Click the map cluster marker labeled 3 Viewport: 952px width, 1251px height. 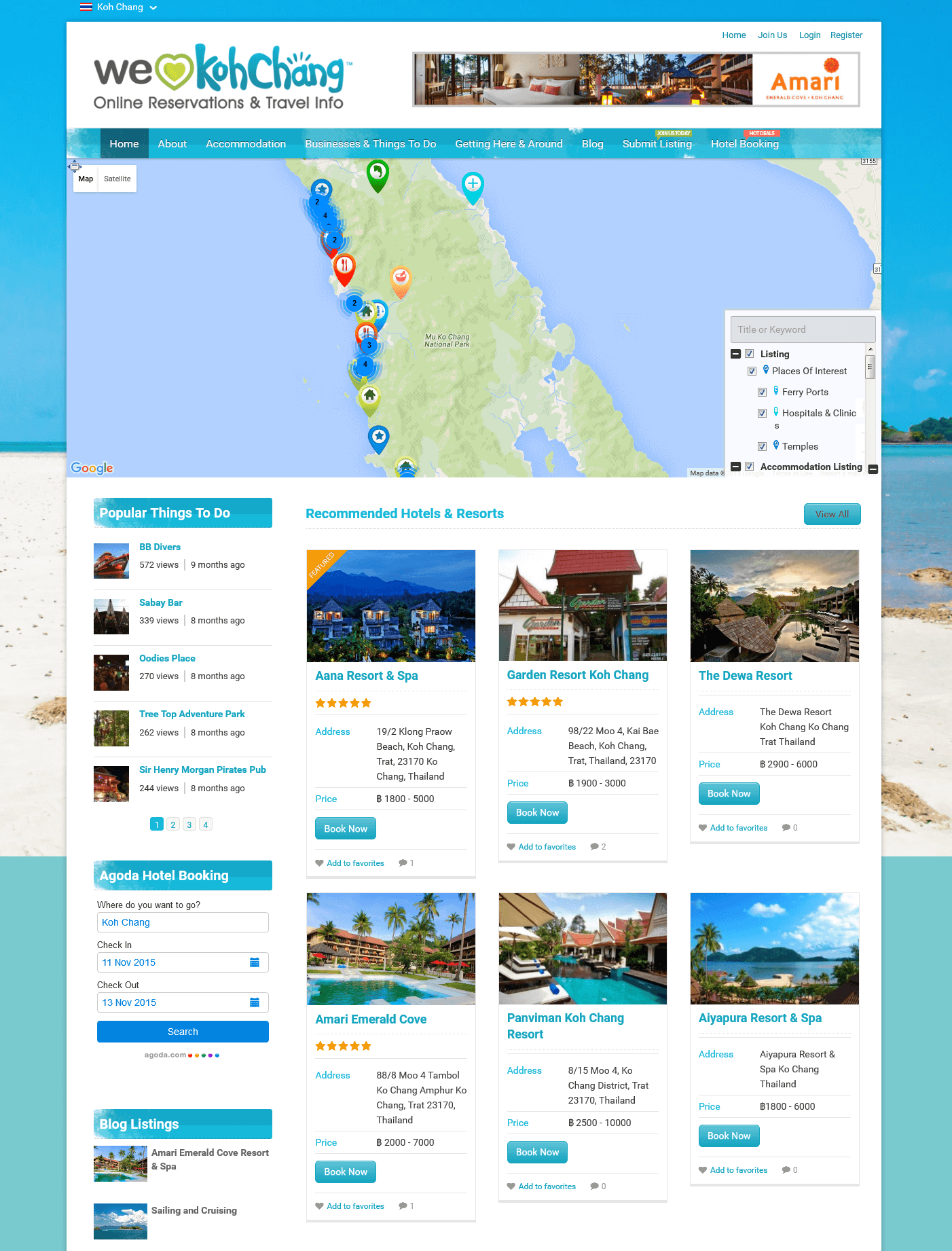pos(369,345)
